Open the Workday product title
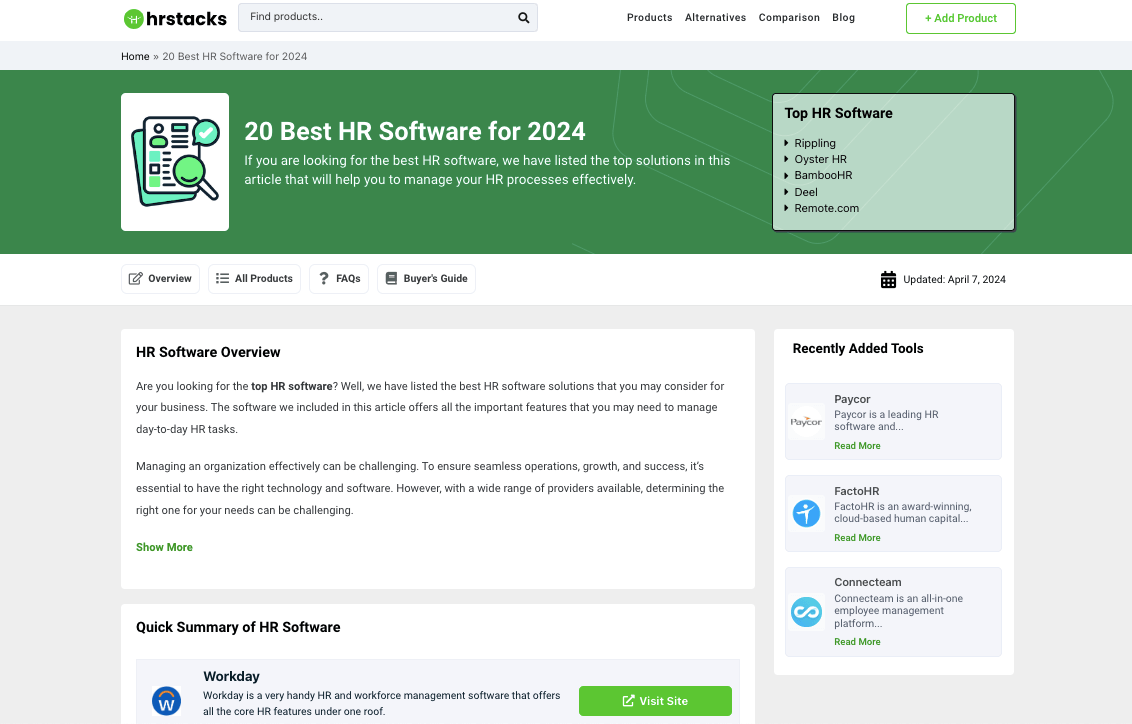 tap(231, 676)
